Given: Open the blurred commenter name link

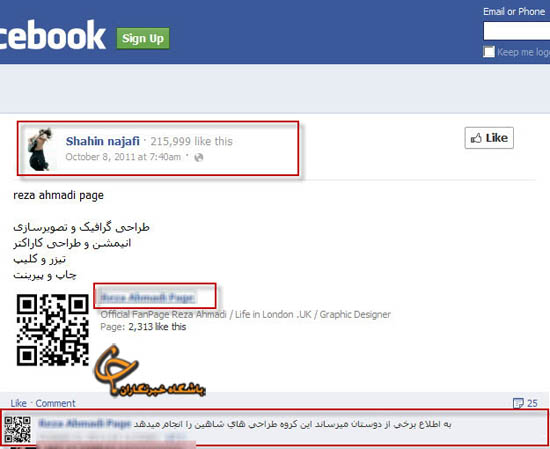Looking at the screenshot, I should (x=85, y=424).
